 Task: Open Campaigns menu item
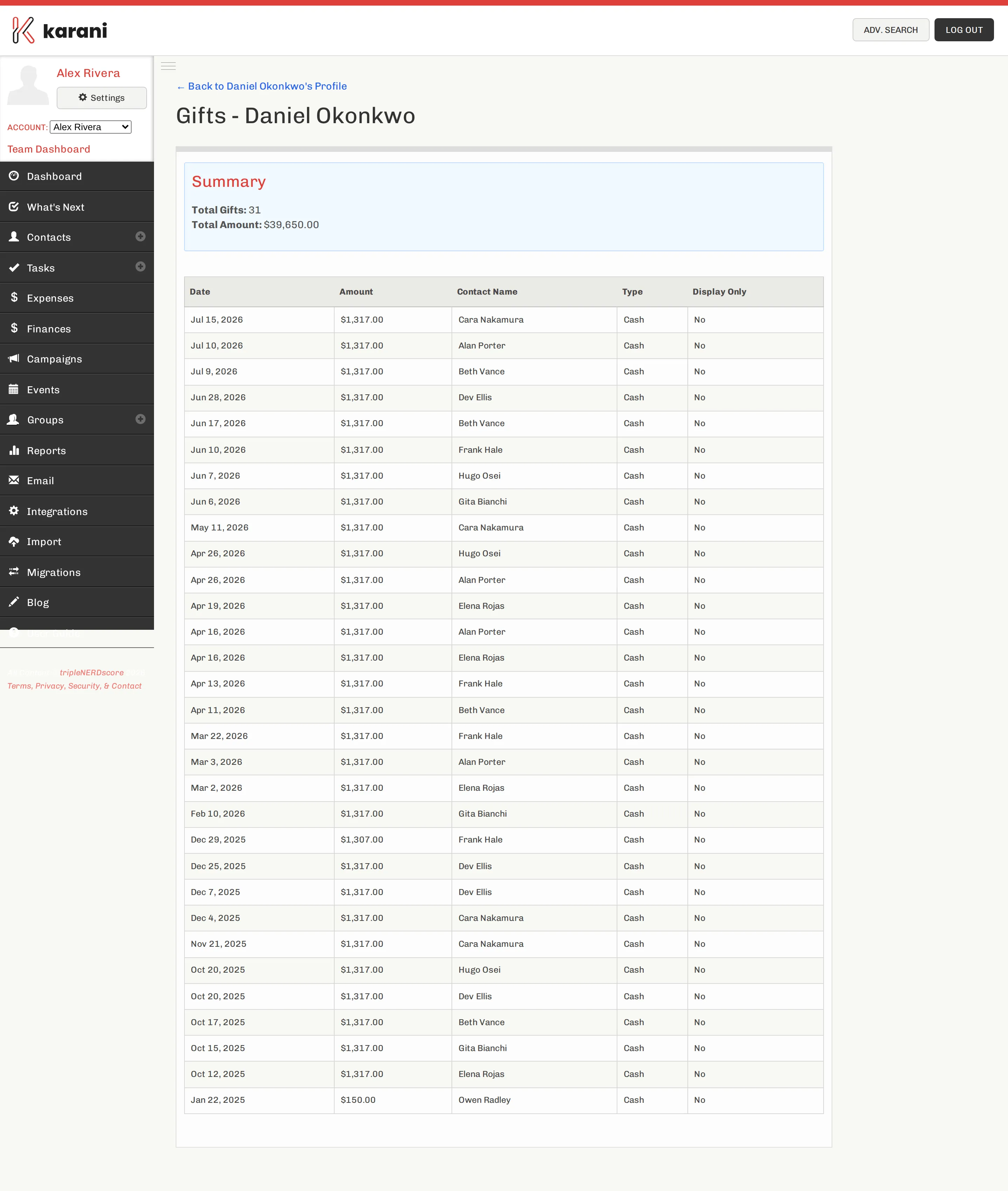pos(77,359)
